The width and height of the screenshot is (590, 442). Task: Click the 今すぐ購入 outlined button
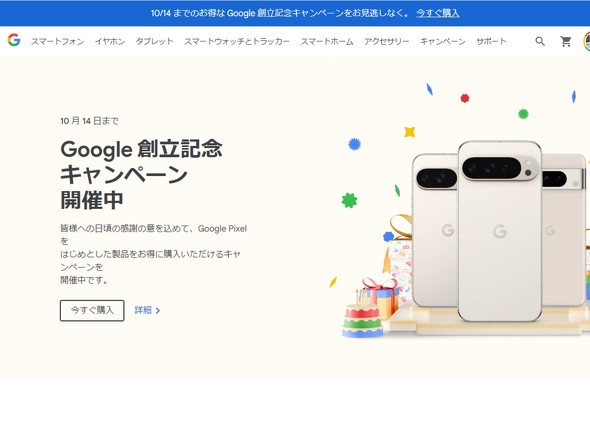(x=92, y=310)
